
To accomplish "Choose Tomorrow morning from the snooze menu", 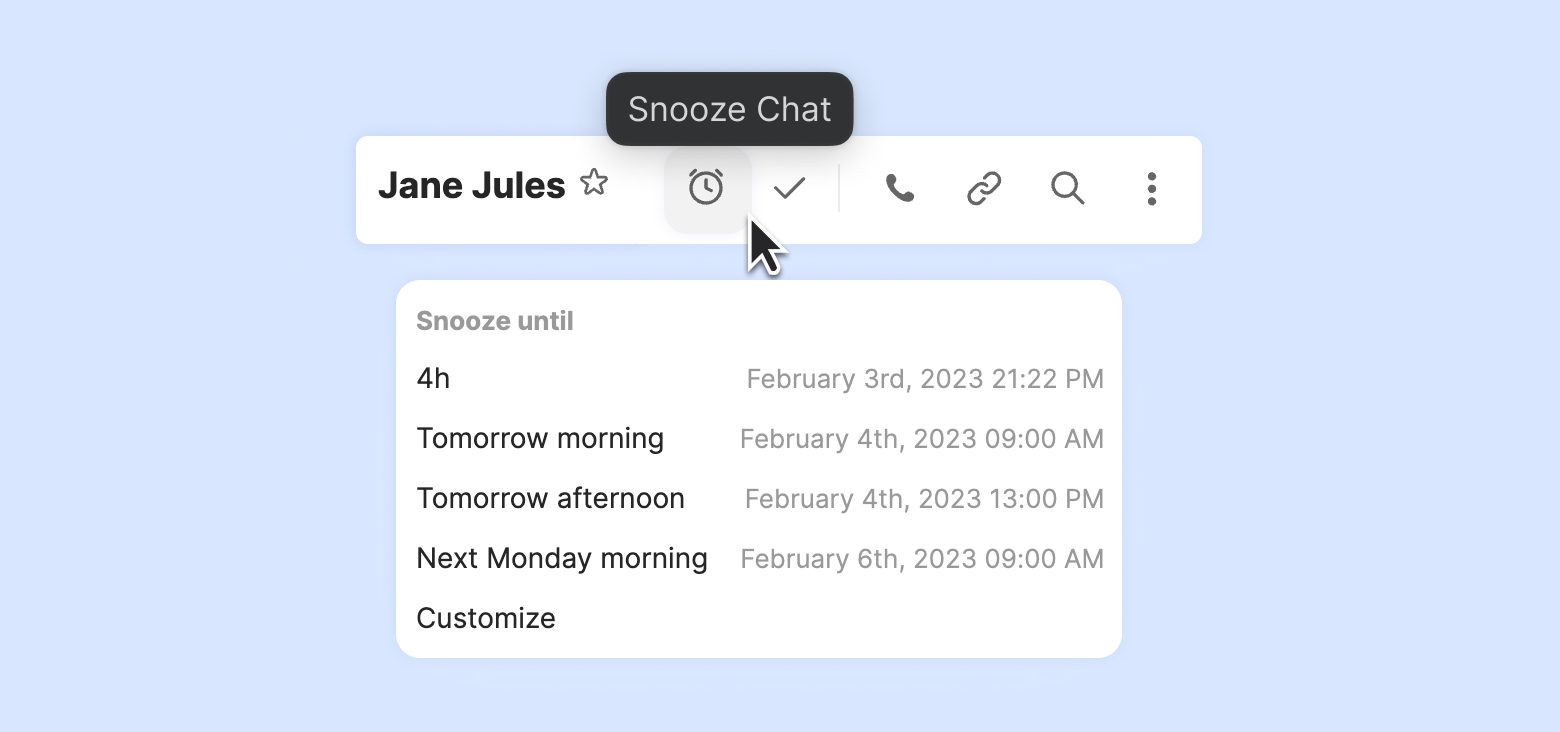I will [540, 439].
